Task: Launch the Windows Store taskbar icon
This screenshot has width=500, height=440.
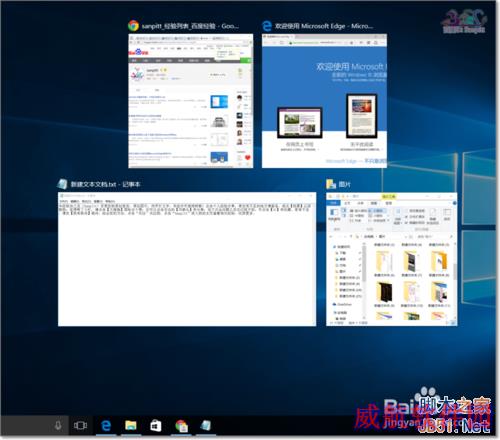Action: (x=156, y=426)
